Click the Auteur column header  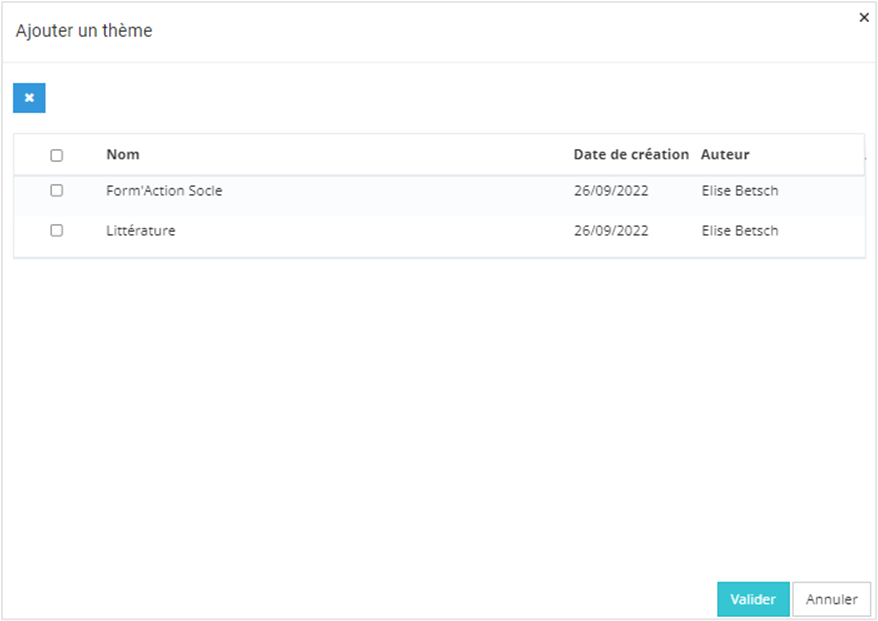coord(725,155)
